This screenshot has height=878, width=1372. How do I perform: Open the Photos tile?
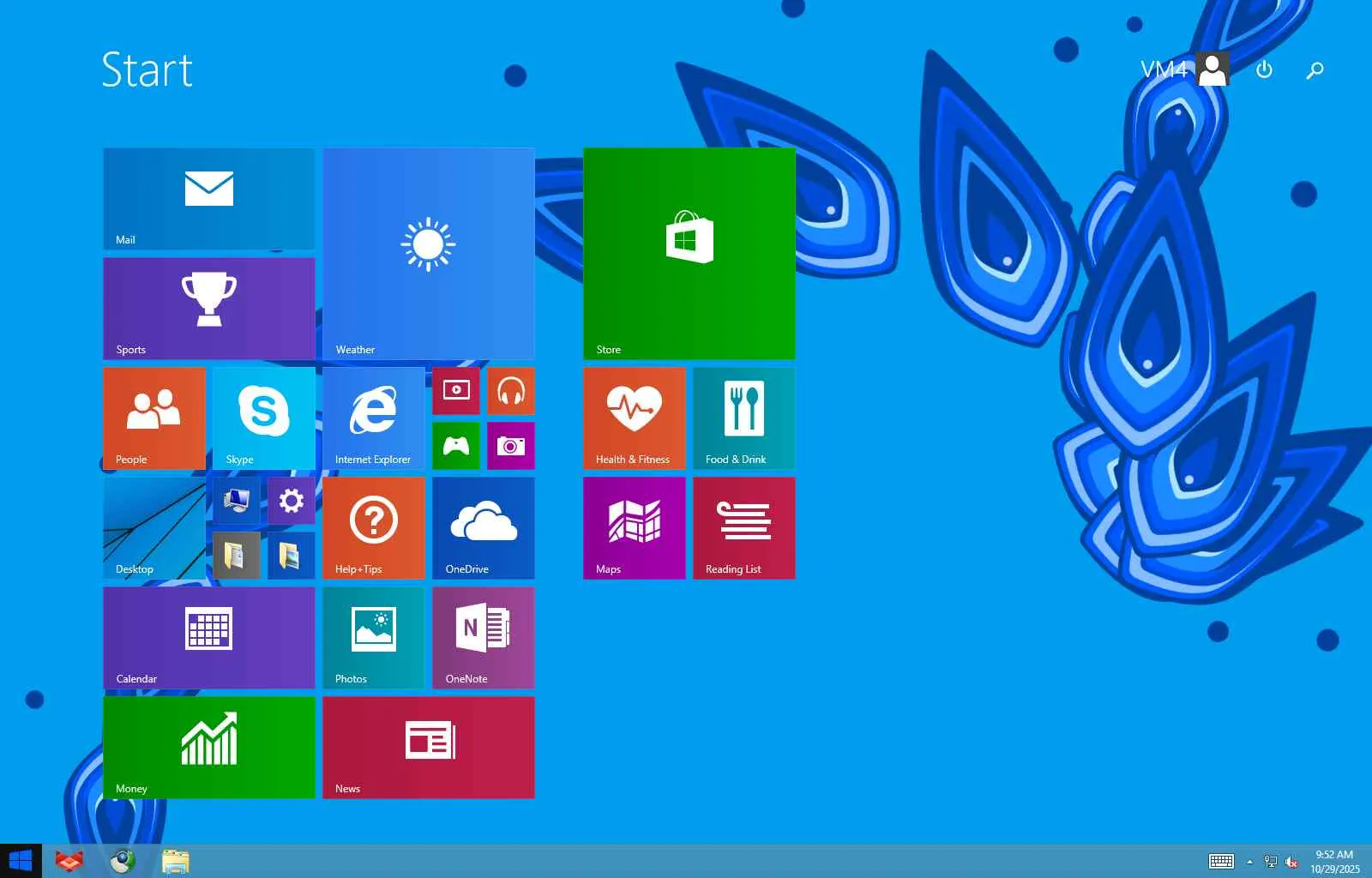[374, 638]
